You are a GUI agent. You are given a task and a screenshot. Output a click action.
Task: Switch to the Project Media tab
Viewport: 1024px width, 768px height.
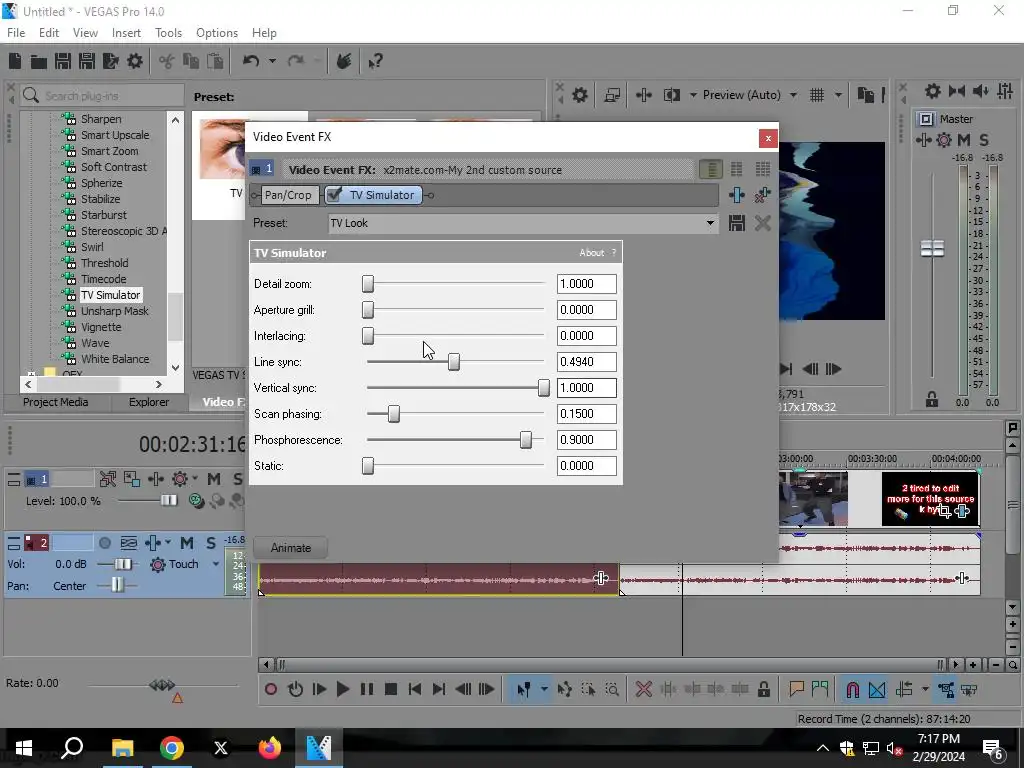(x=56, y=402)
